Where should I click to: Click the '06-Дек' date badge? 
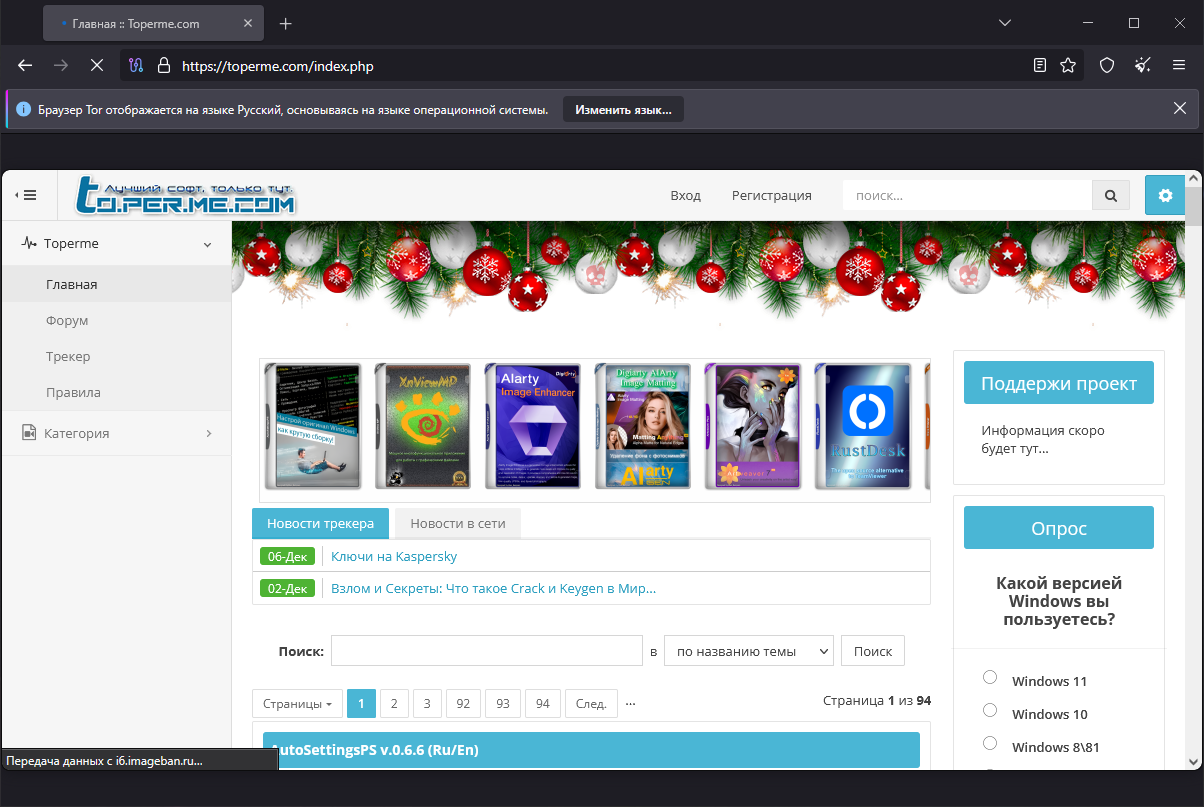[287, 556]
